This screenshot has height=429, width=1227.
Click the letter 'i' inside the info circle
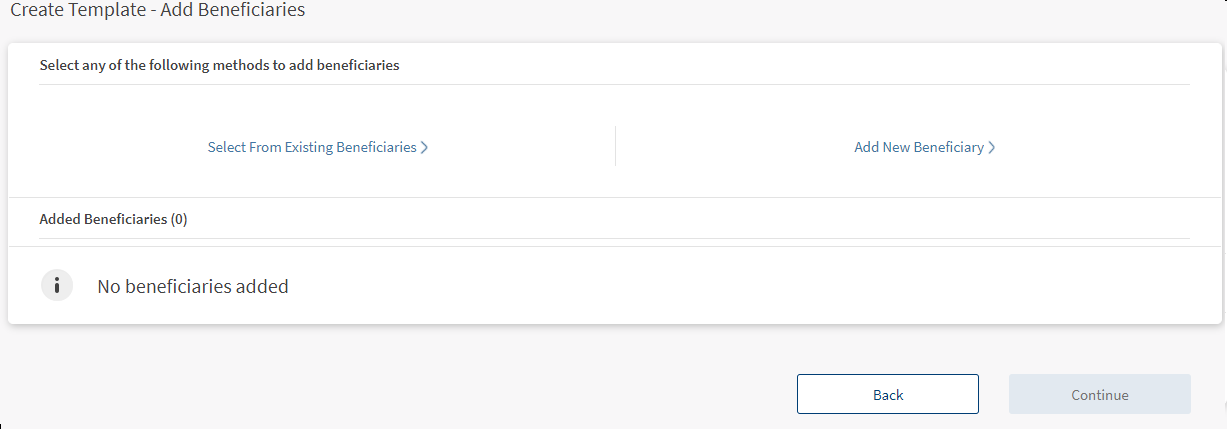pyautogui.click(x=57, y=285)
